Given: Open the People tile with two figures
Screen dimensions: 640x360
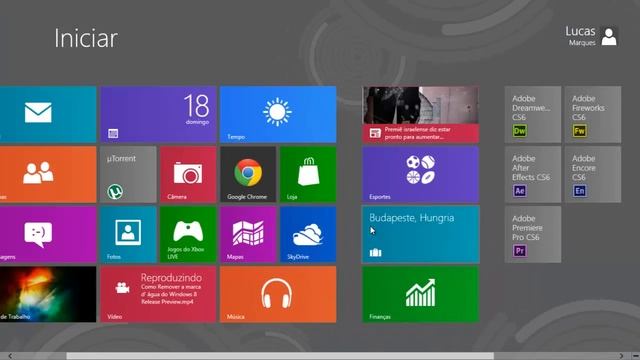Looking at the screenshot, I should 48,174.
